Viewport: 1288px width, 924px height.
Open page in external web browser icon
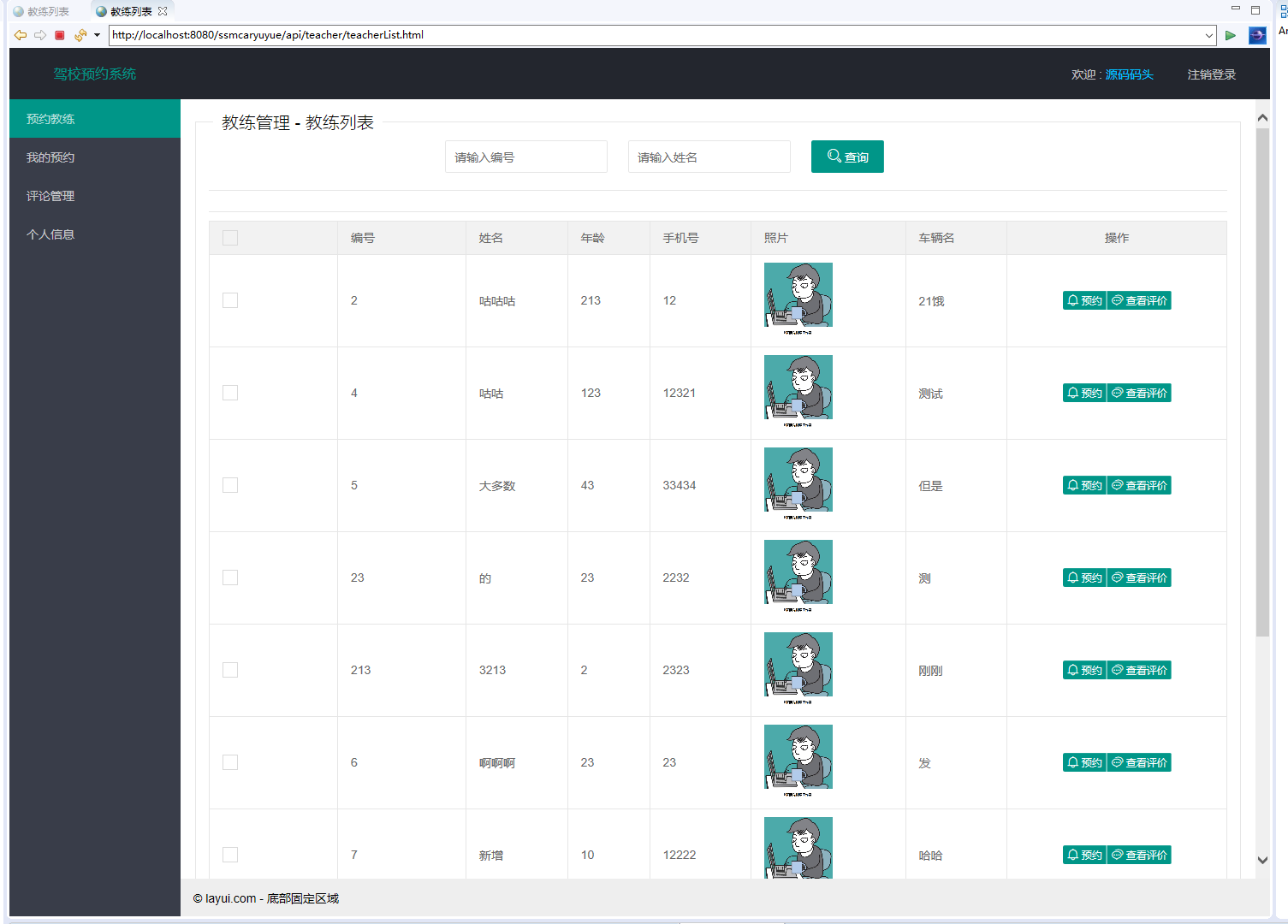click(x=1256, y=35)
